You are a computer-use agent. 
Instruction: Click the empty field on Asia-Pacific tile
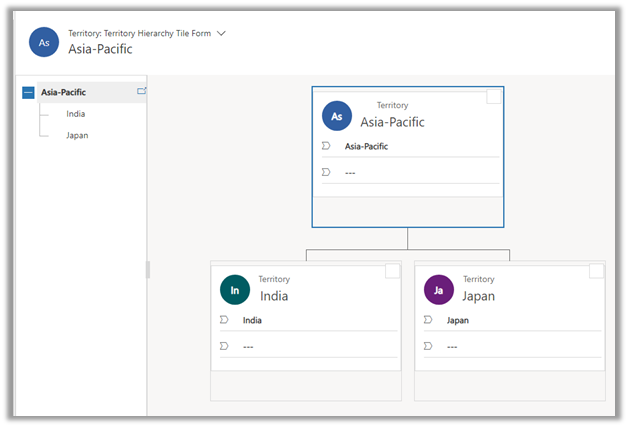350,172
